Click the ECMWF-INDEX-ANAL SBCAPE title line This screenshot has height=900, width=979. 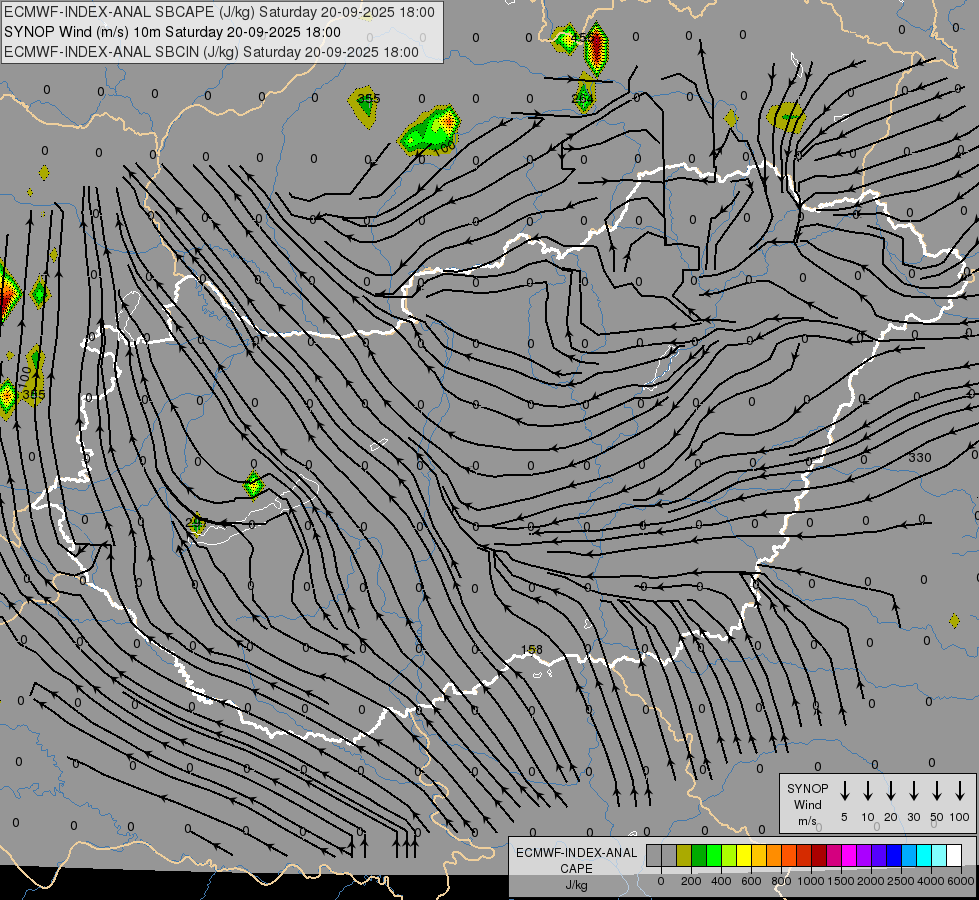219,12
